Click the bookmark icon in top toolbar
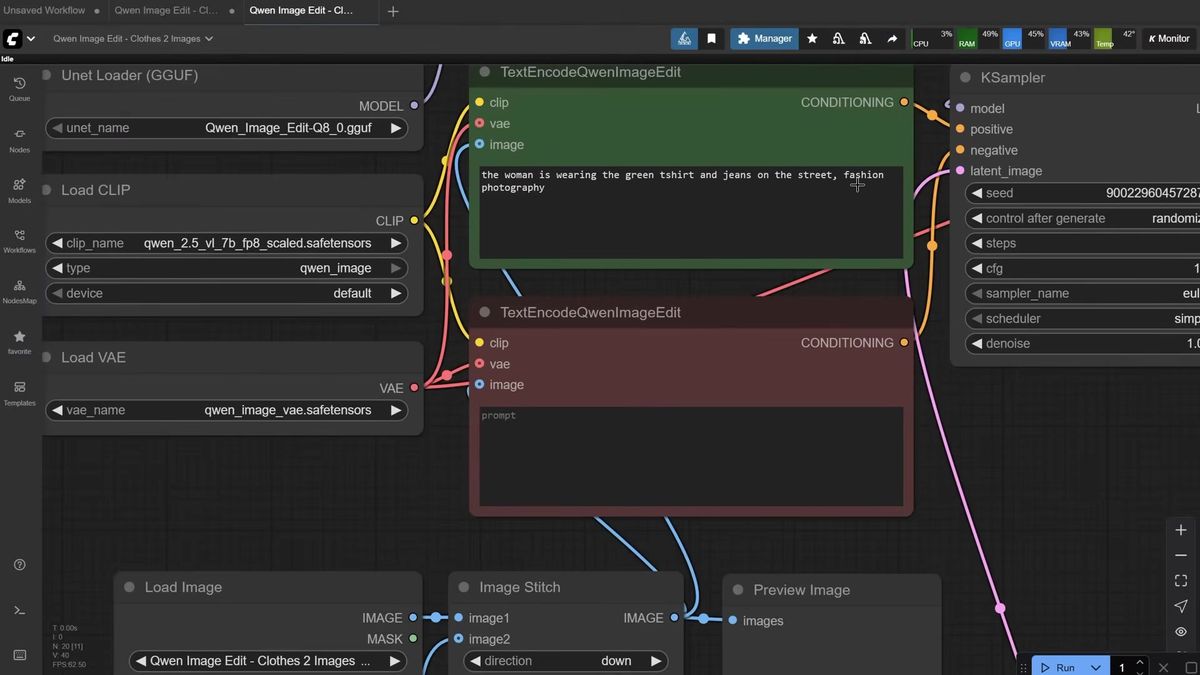 click(711, 39)
